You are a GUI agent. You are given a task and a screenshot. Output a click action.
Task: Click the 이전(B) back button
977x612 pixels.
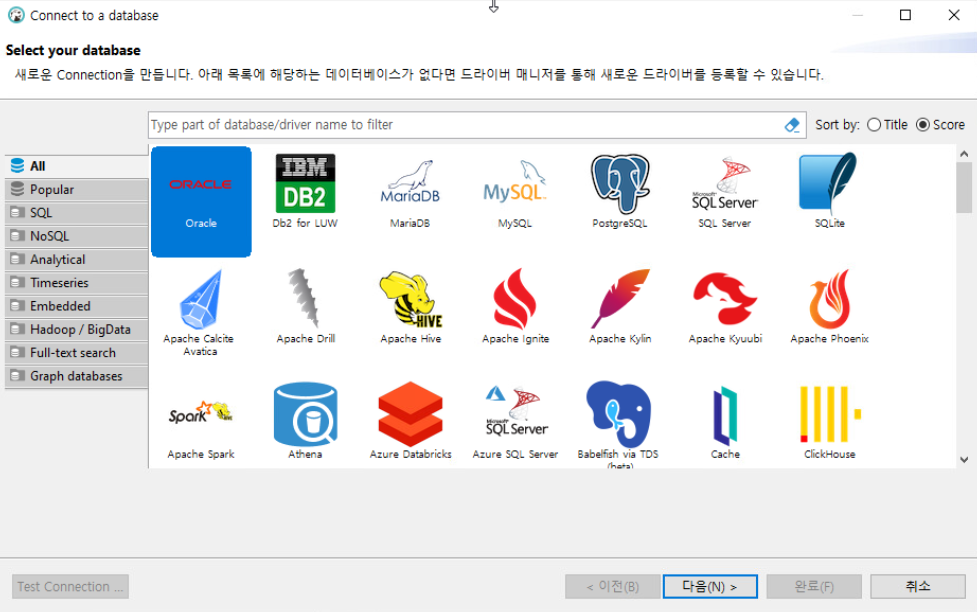point(612,586)
